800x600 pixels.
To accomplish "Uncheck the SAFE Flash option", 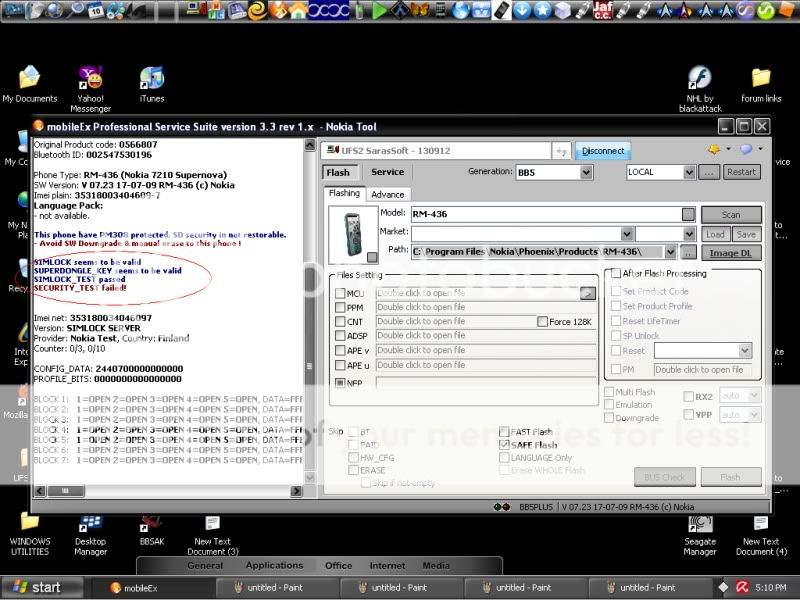I will (505, 445).
